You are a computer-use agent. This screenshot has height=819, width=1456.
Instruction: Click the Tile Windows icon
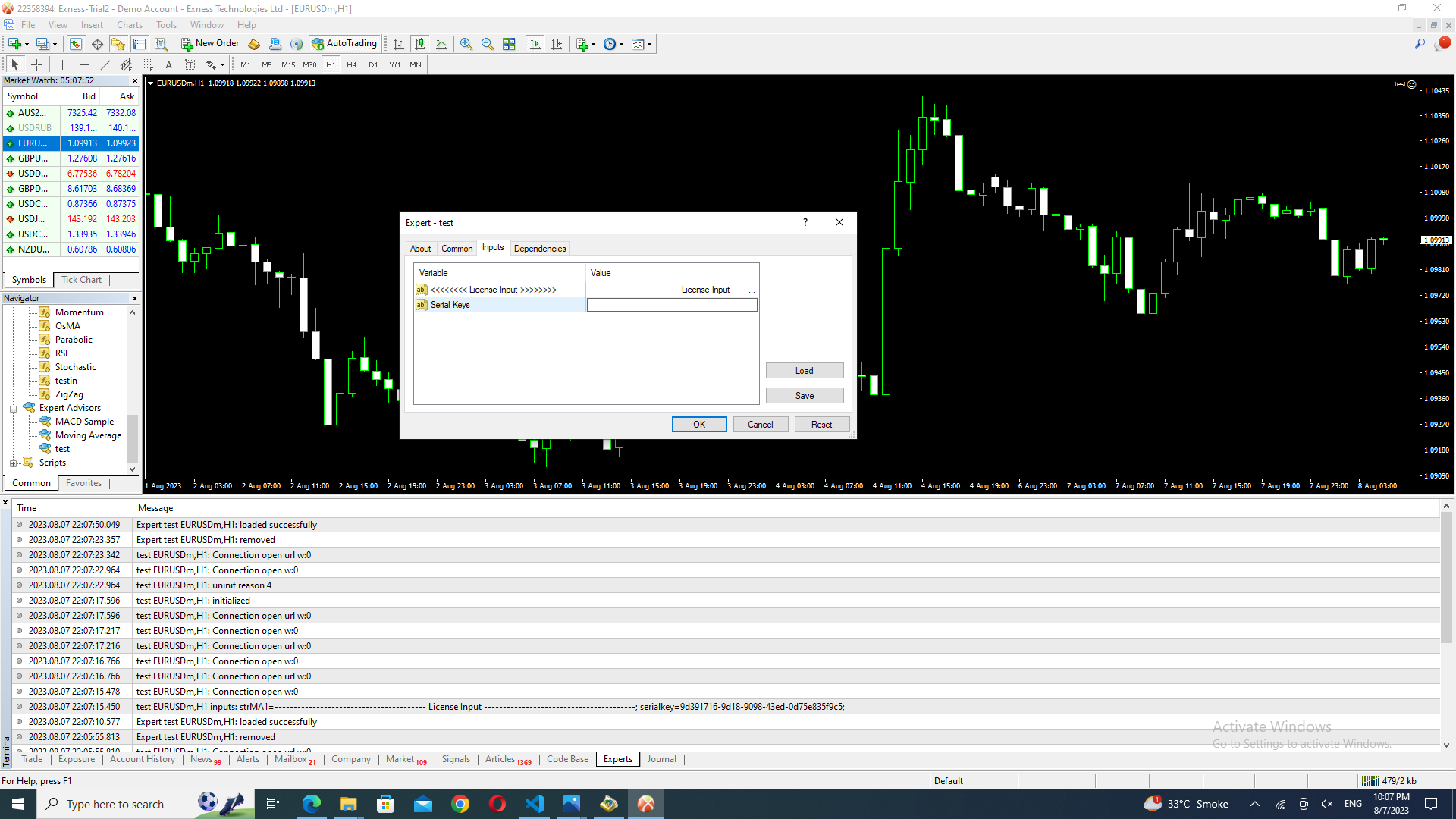pyautogui.click(x=509, y=44)
